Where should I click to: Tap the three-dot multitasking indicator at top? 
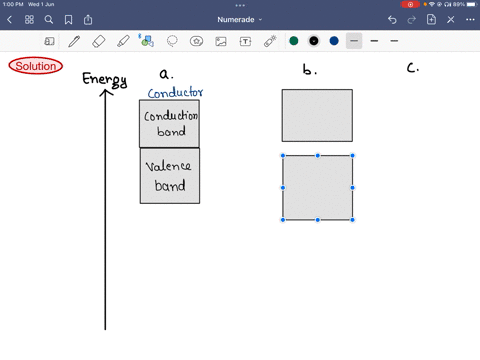click(240, 5)
